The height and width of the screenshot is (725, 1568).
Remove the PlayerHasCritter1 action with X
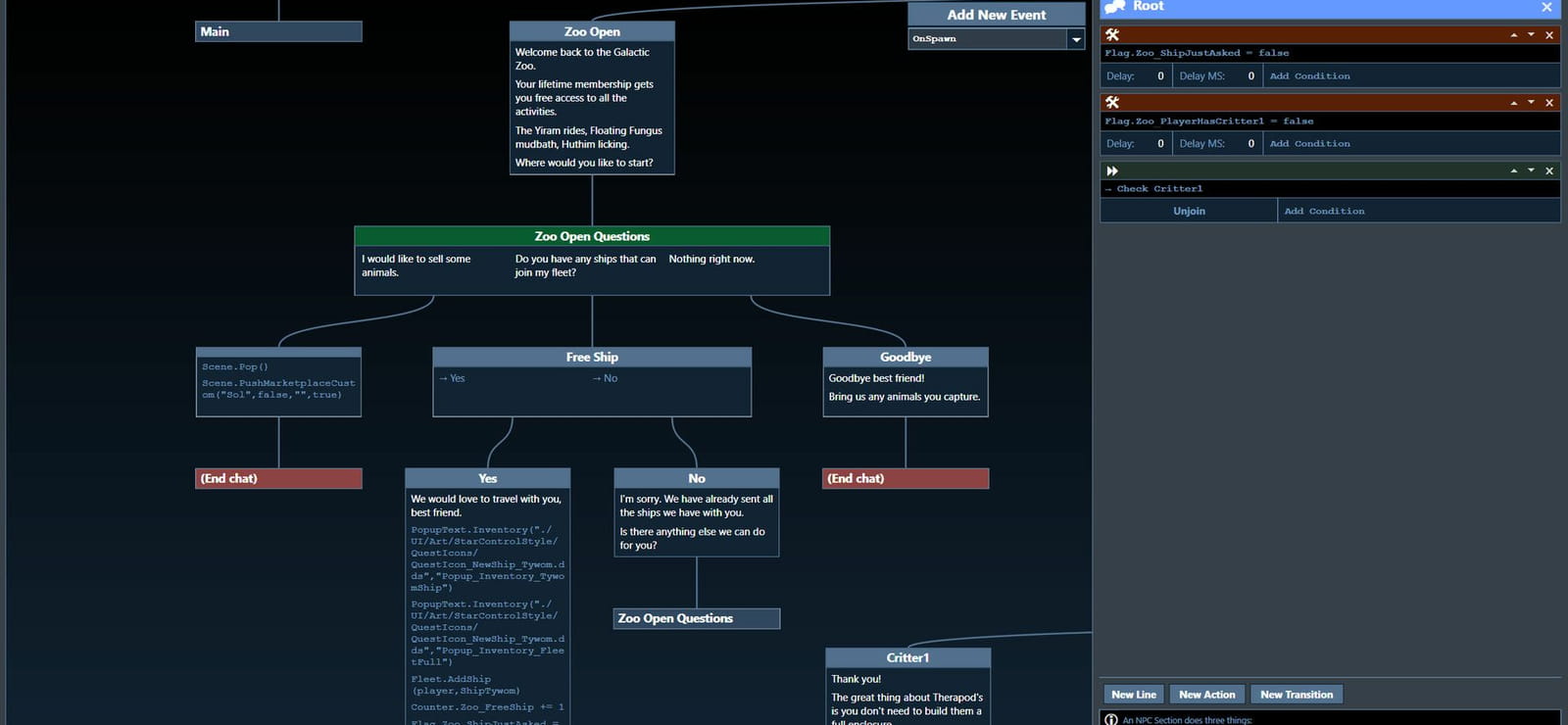pos(1549,102)
